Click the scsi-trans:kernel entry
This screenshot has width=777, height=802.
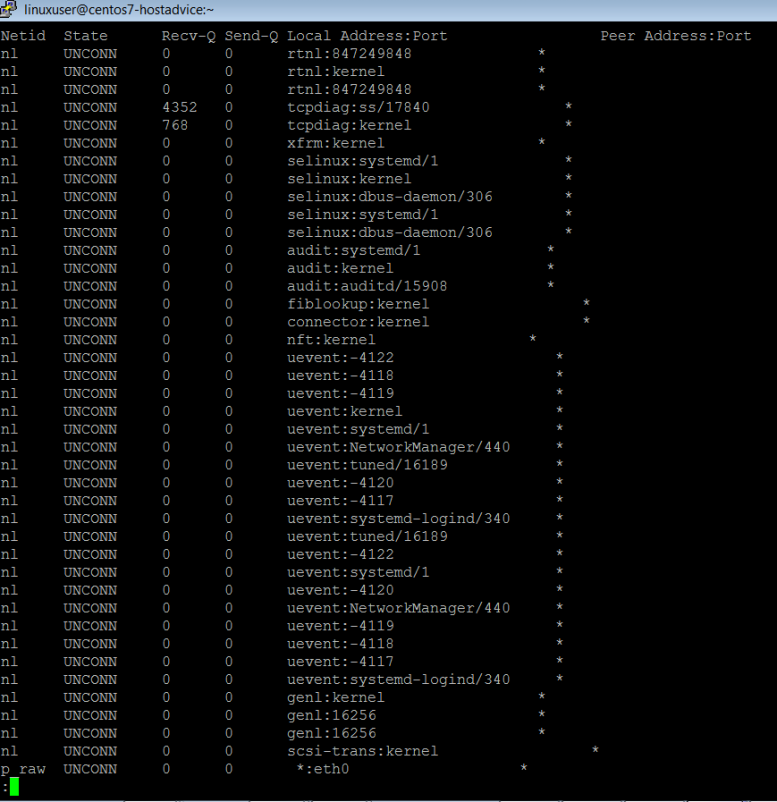pos(362,751)
